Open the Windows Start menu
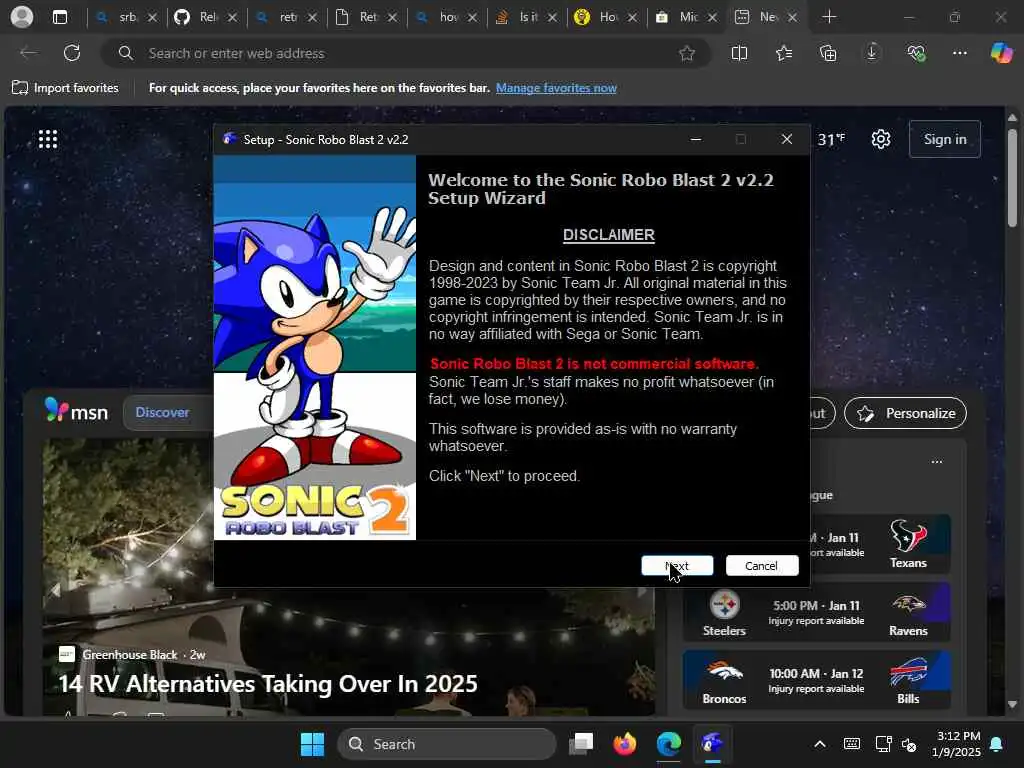 [312, 744]
